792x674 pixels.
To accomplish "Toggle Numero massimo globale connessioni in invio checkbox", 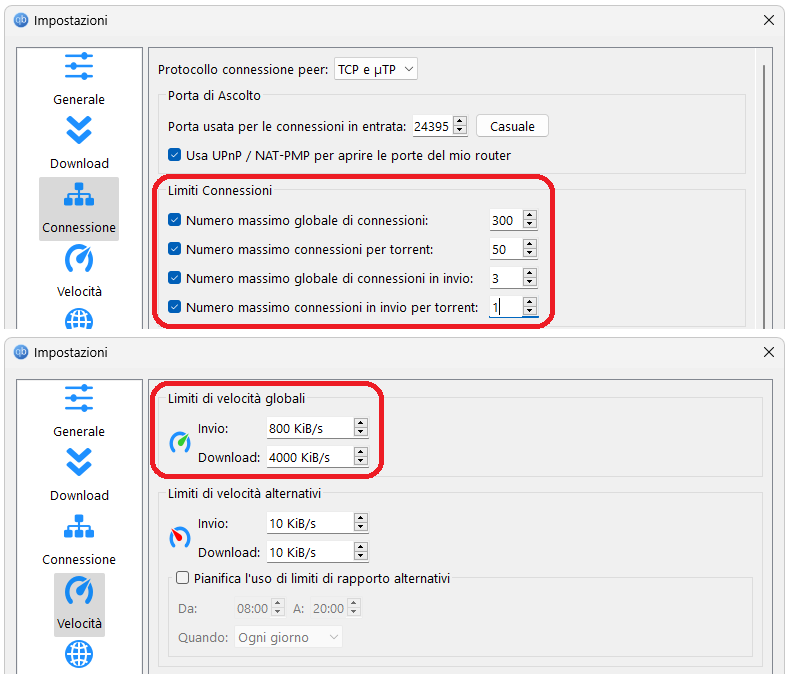I will [x=174, y=277].
